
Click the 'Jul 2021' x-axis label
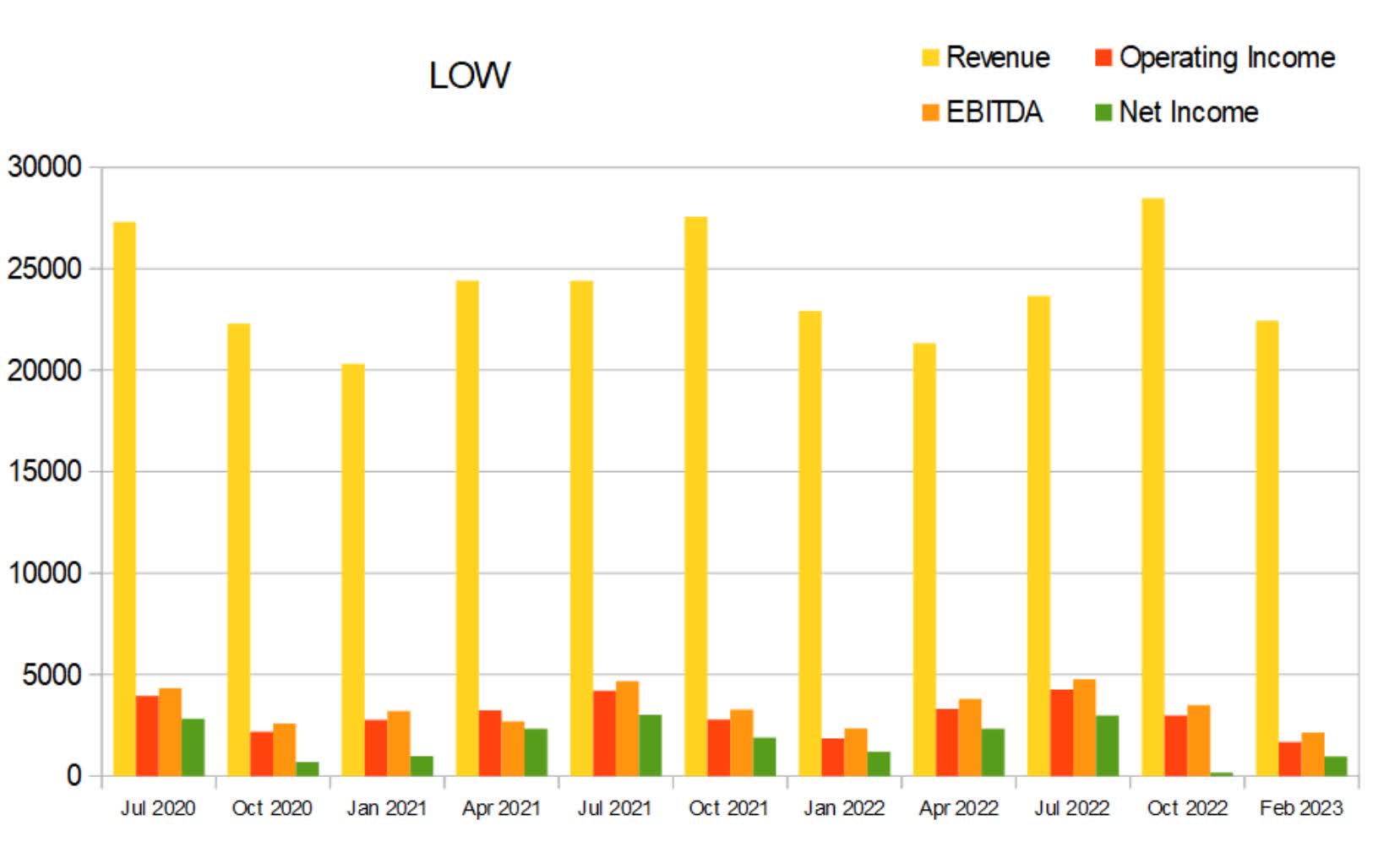(615, 808)
